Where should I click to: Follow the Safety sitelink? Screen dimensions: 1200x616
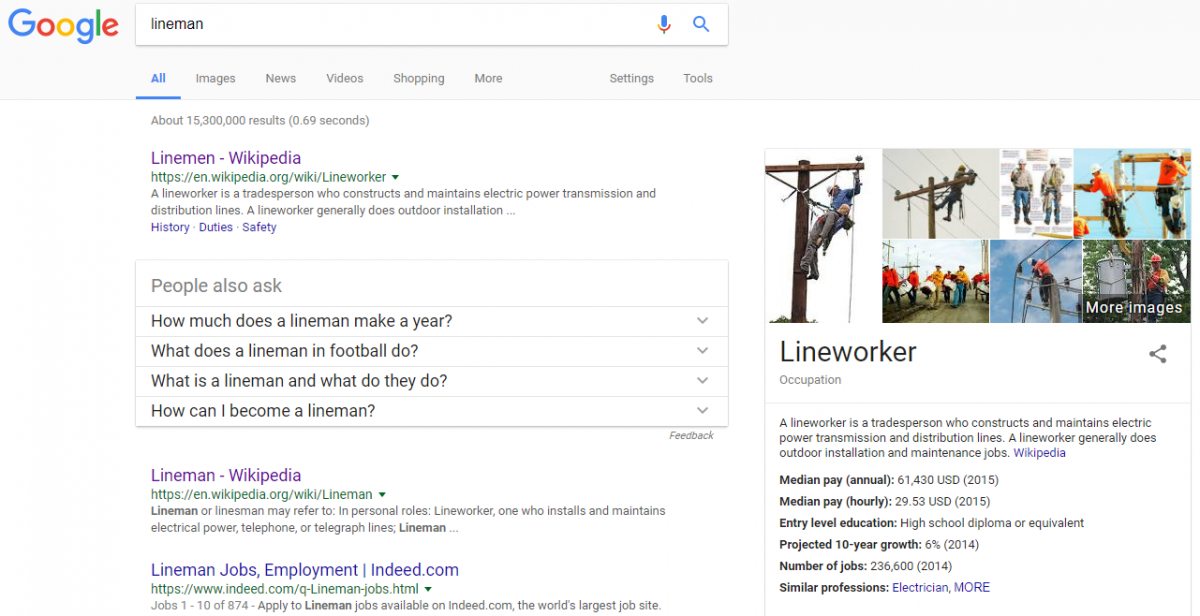(x=259, y=227)
